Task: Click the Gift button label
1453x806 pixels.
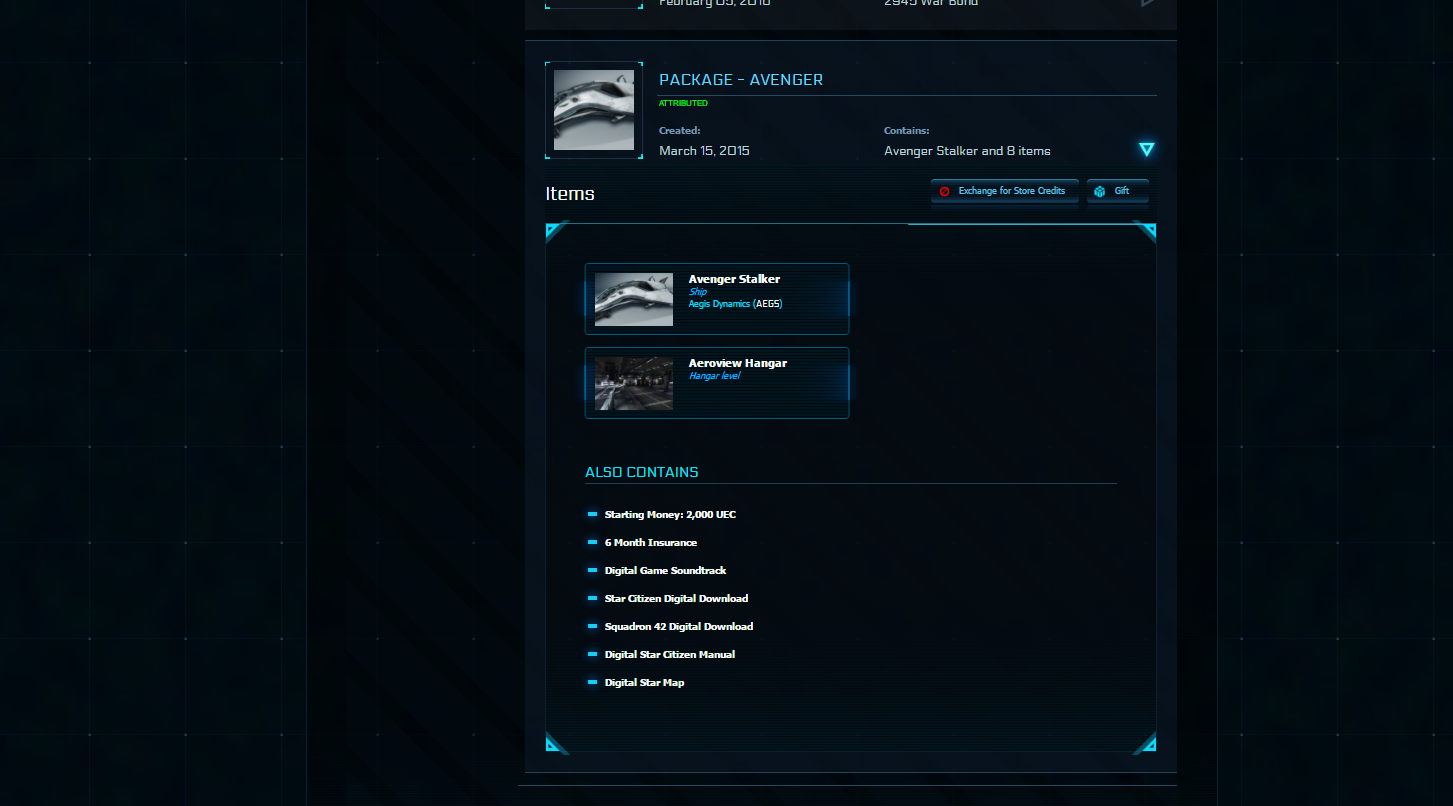Action: [1122, 191]
